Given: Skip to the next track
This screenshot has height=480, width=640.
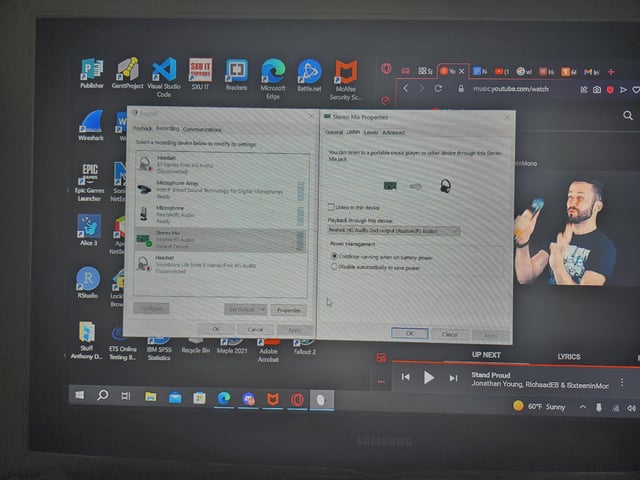Looking at the screenshot, I should coord(453,378).
